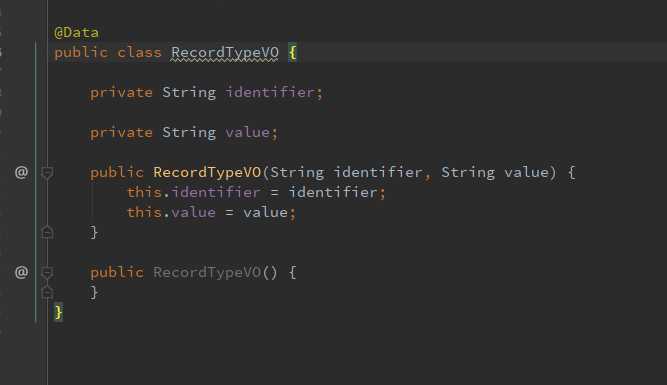Click the @Data annotation
The width and height of the screenshot is (667, 385).
pos(77,32)
